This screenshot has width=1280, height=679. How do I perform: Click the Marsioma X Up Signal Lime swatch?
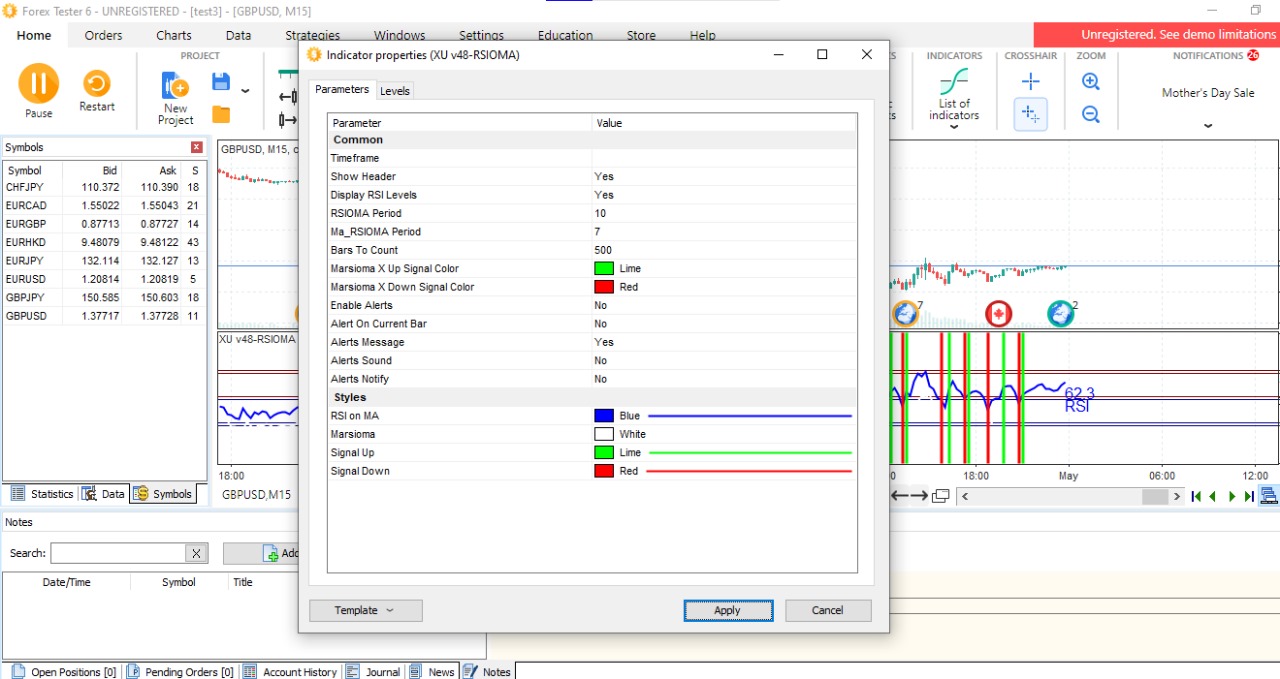(x=604, y=269)
